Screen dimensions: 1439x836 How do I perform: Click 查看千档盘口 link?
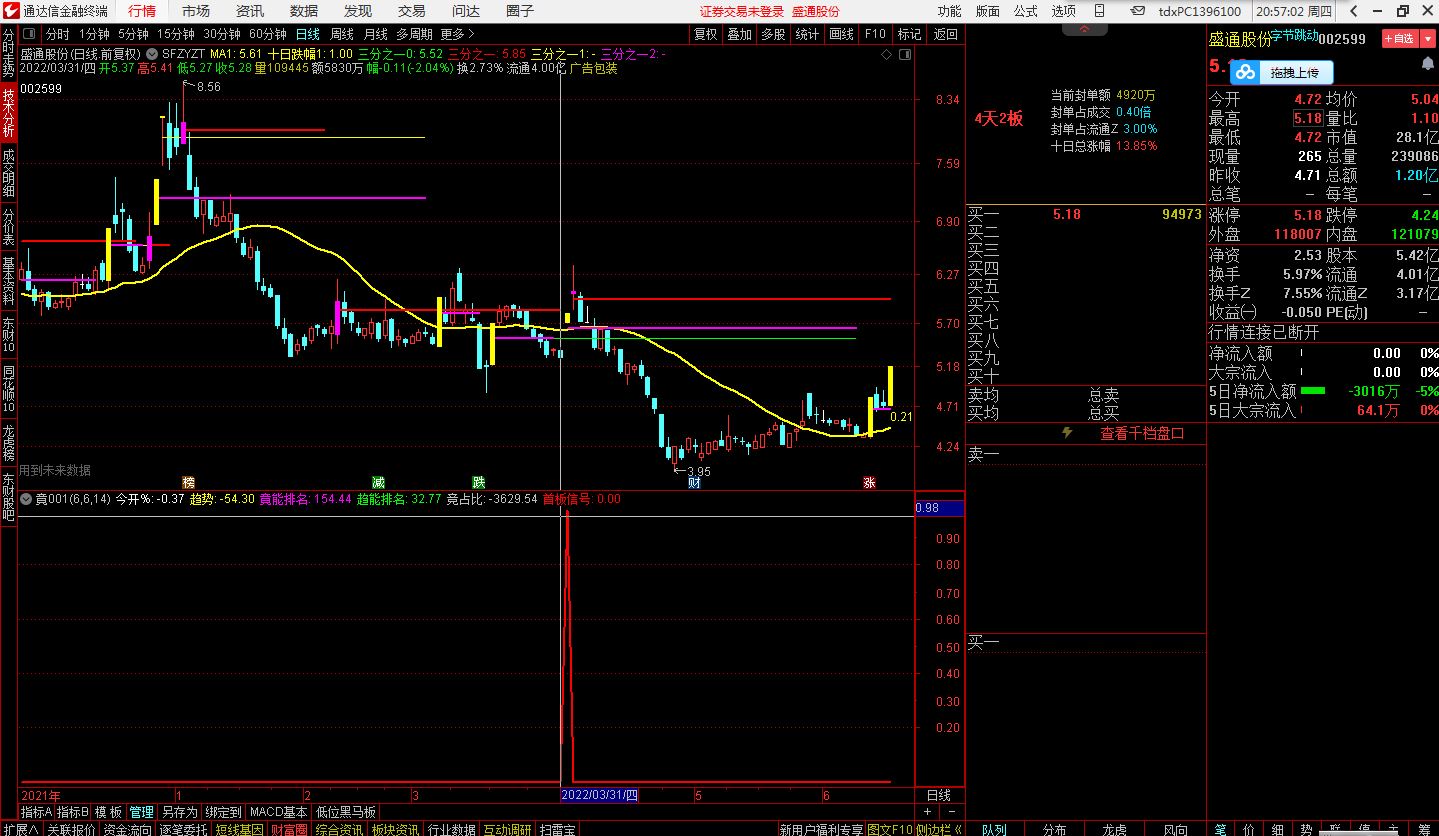click(1142, 433)
